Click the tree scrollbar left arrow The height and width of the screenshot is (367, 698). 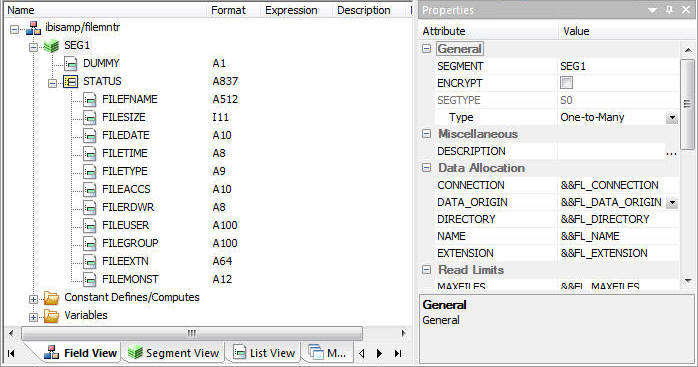coord(12,333)
